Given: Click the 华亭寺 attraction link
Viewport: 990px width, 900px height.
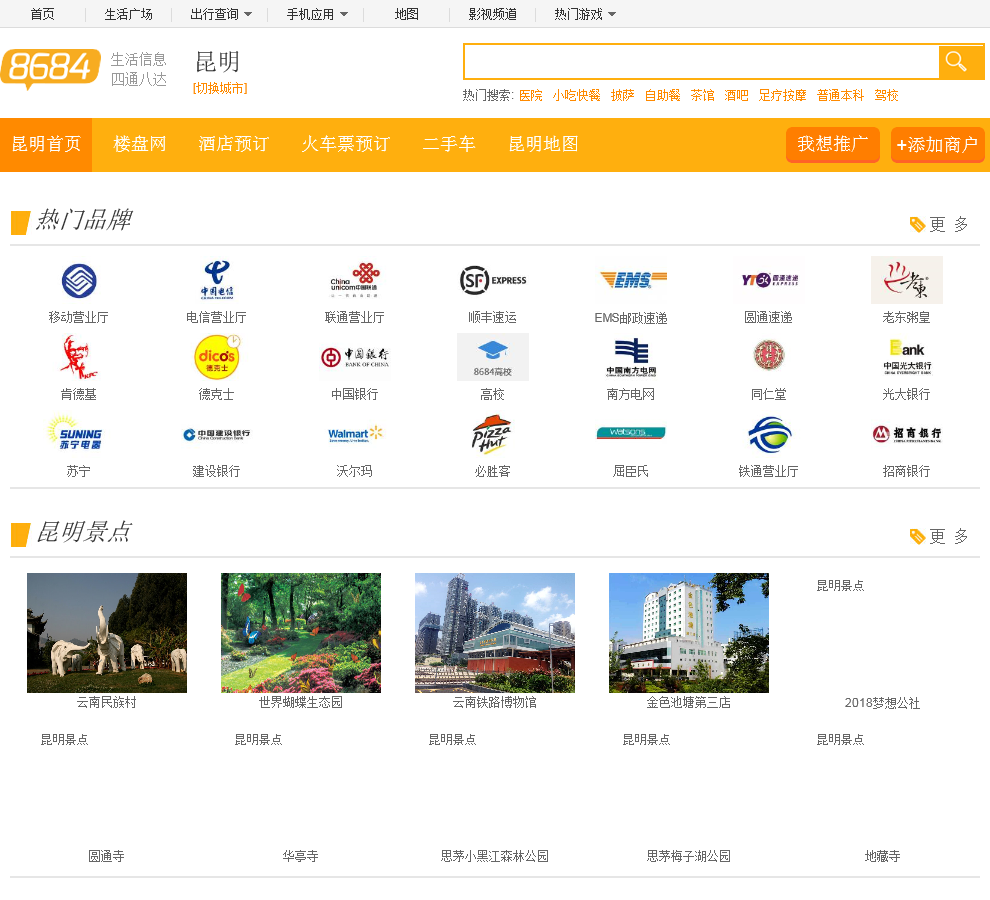Looking at the screenshot, I should click(x=300, y=856).
